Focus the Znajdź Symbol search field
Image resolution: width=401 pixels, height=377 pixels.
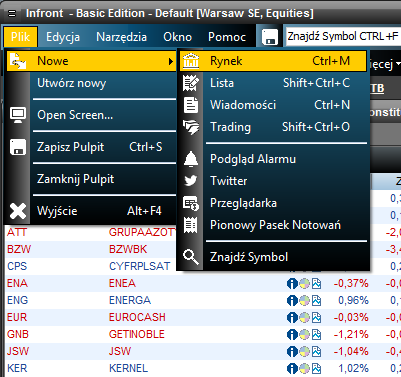343,36
